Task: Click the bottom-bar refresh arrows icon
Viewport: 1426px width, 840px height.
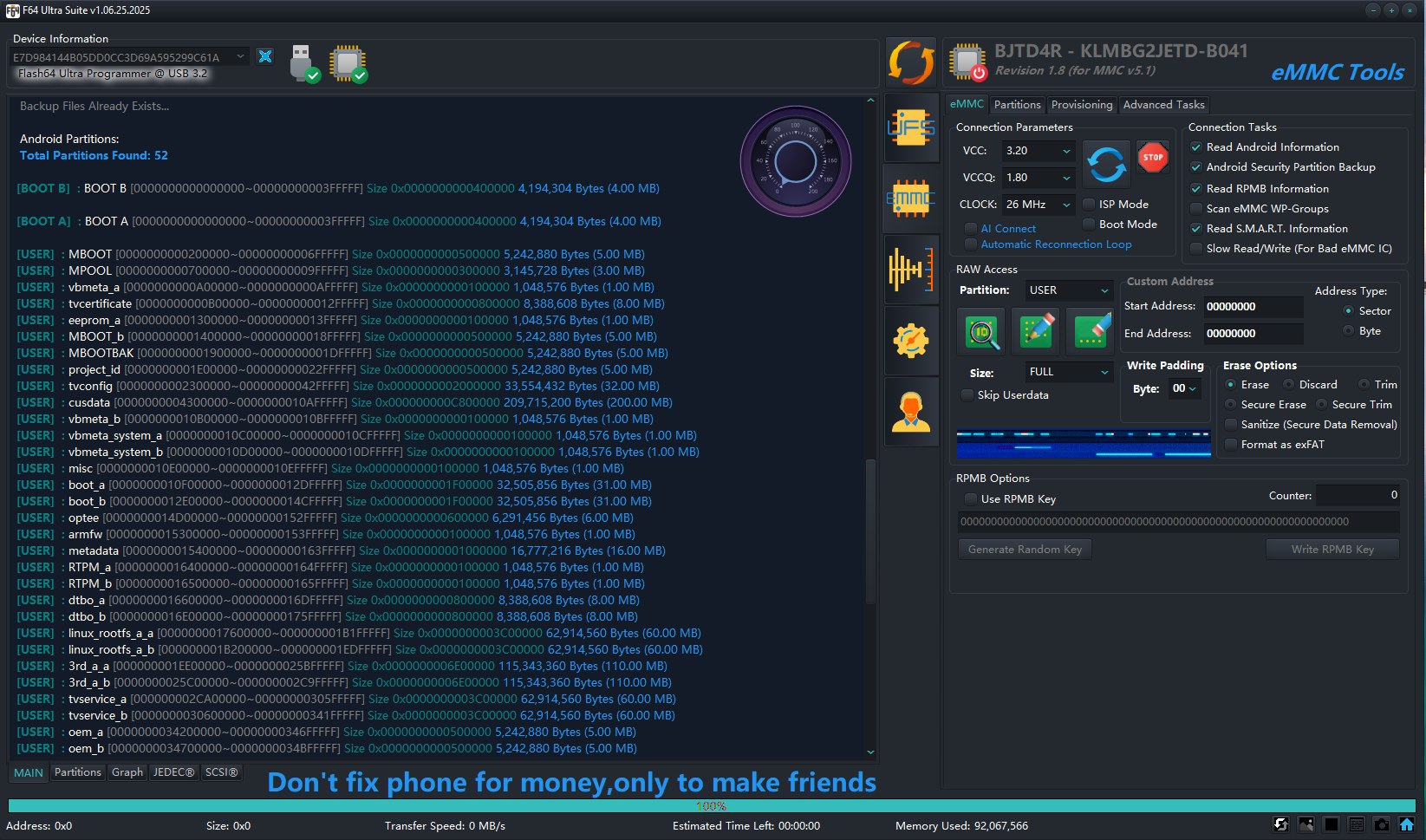Action: (x=1280, y=824)
